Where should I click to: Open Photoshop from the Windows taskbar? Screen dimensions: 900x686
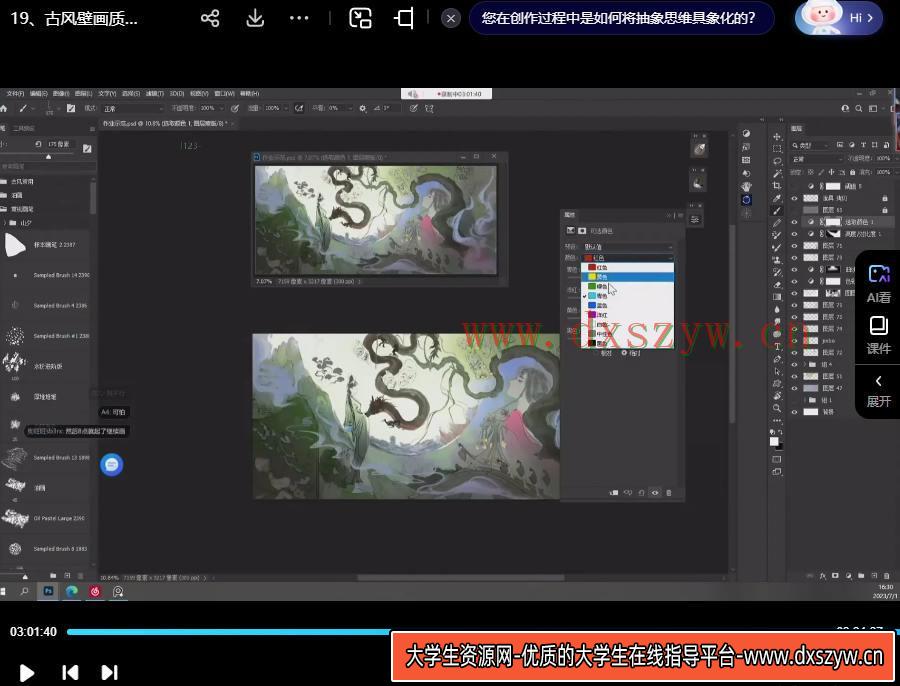48,591
